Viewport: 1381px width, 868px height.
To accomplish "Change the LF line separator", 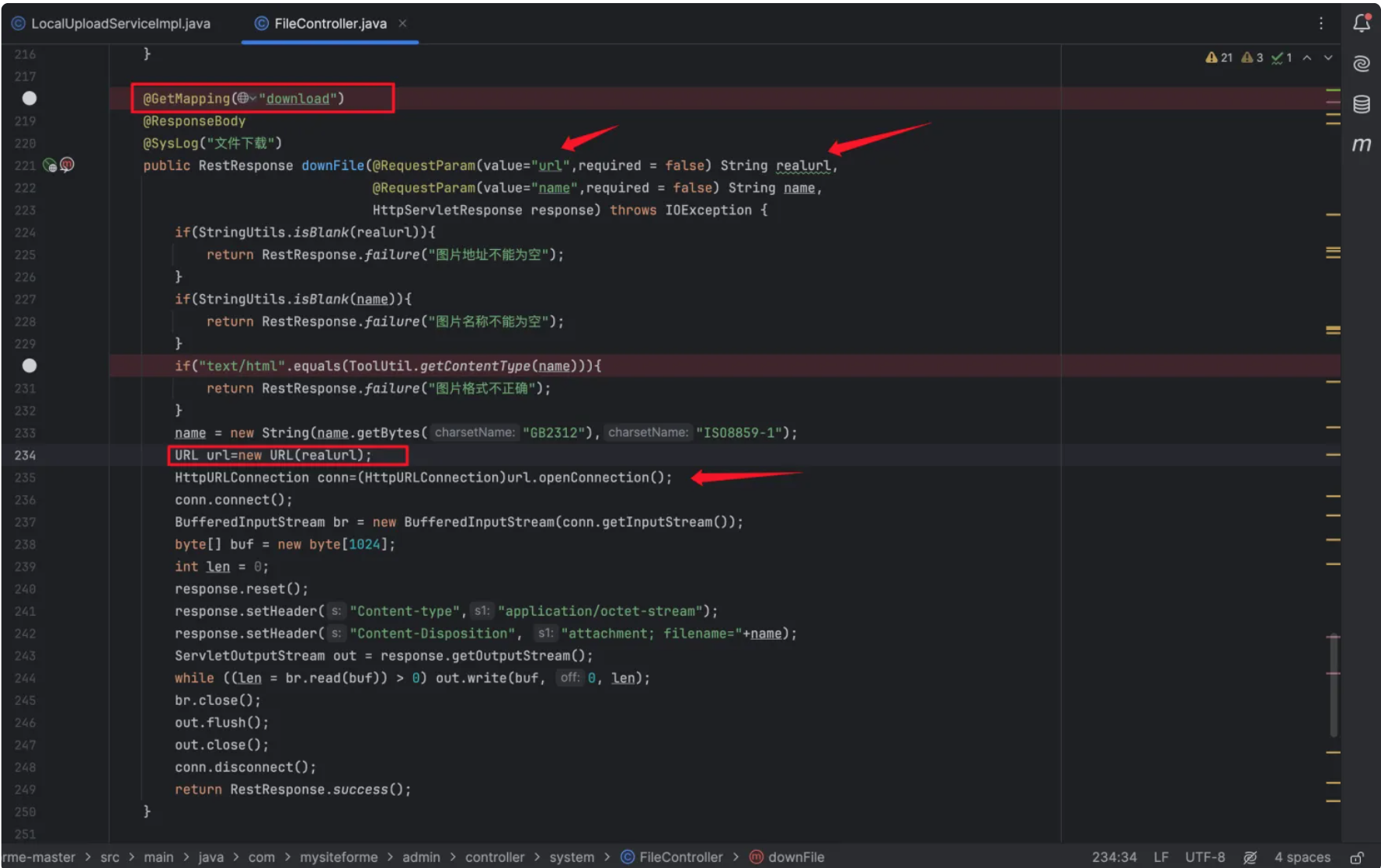I will point(1161,857).
